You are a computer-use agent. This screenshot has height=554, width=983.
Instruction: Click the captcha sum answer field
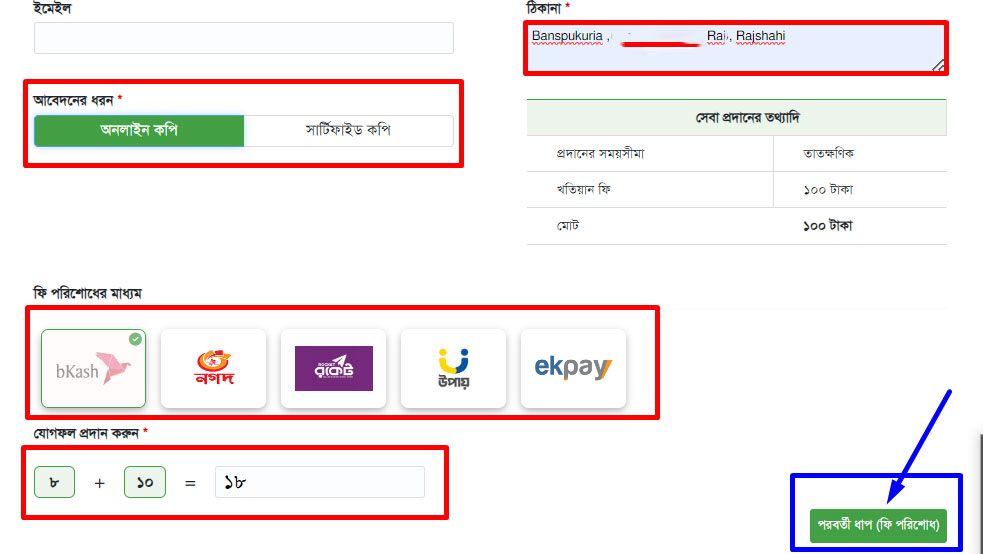[x=320, y=482]
